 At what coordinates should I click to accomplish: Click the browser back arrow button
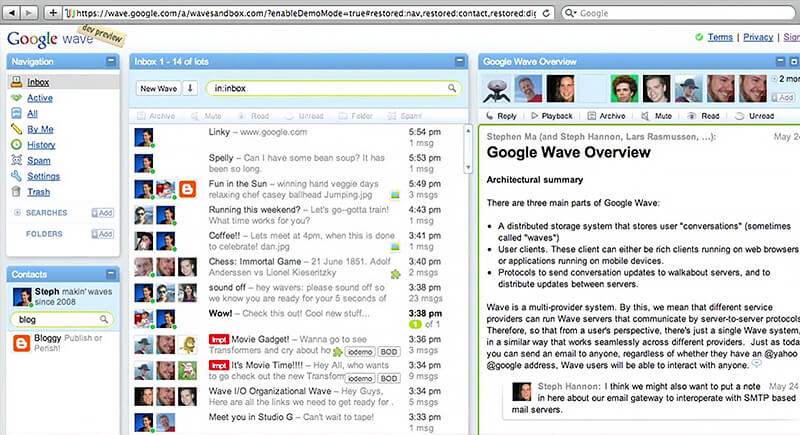tap(13, 13)
